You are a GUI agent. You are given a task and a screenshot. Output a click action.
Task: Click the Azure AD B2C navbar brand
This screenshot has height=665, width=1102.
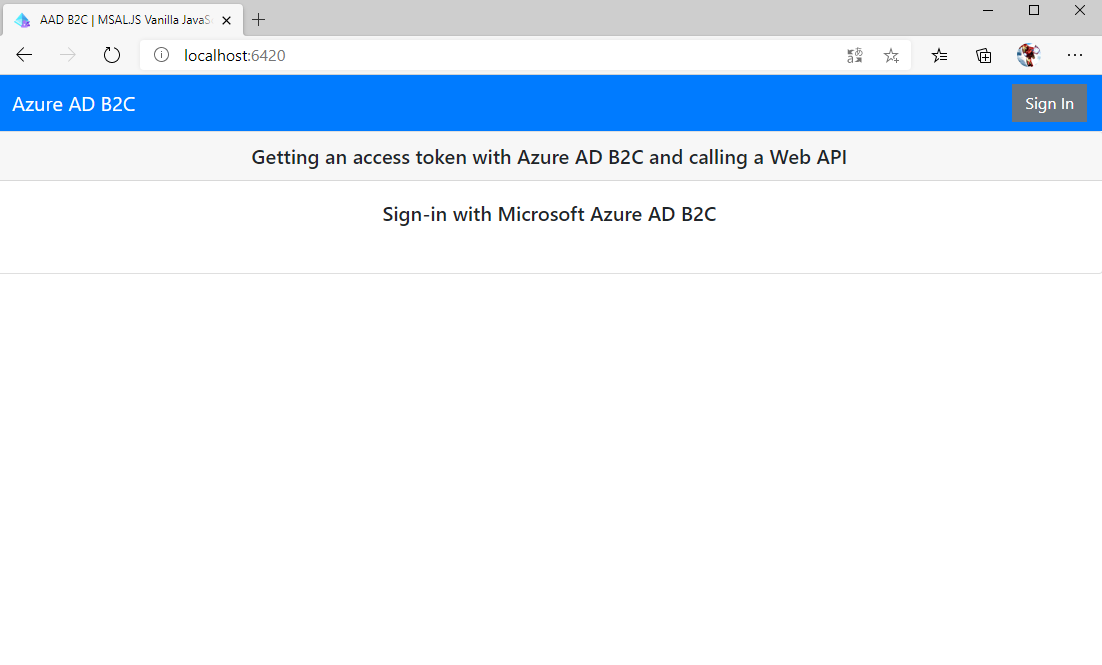74,104
